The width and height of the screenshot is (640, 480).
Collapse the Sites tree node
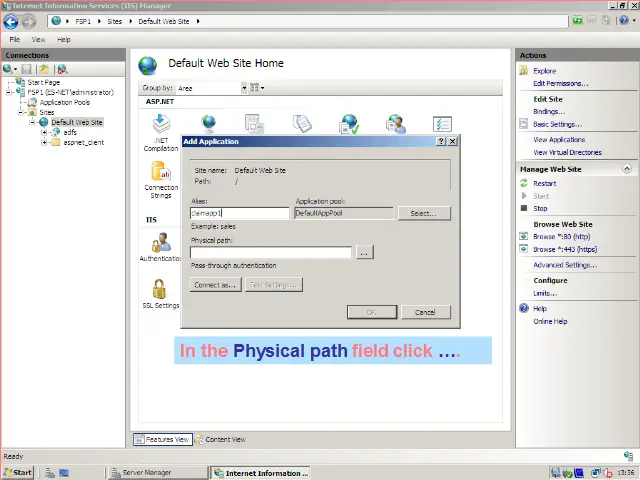[x=20, y=112]
